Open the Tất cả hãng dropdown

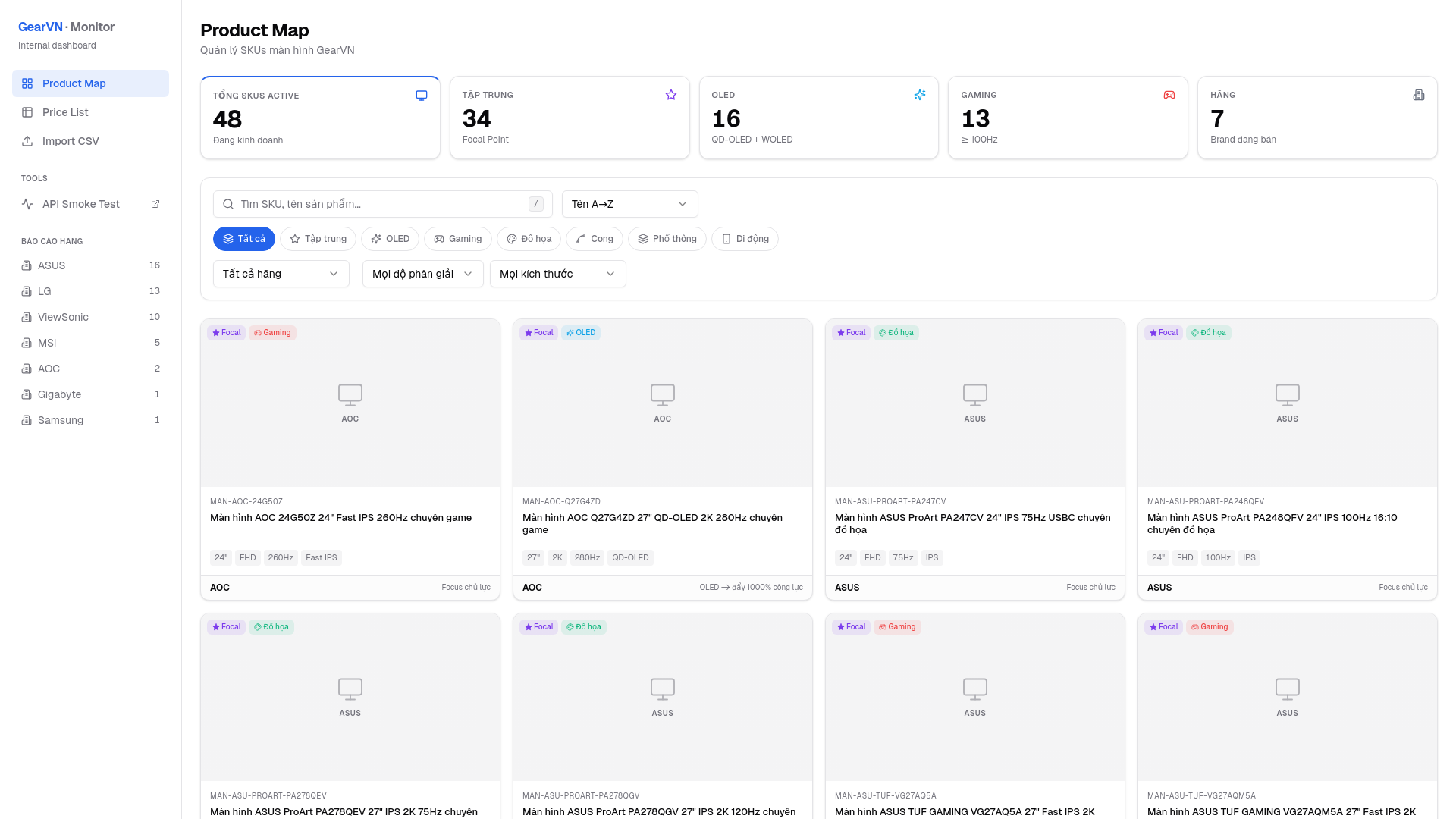[x=281, y=274]
